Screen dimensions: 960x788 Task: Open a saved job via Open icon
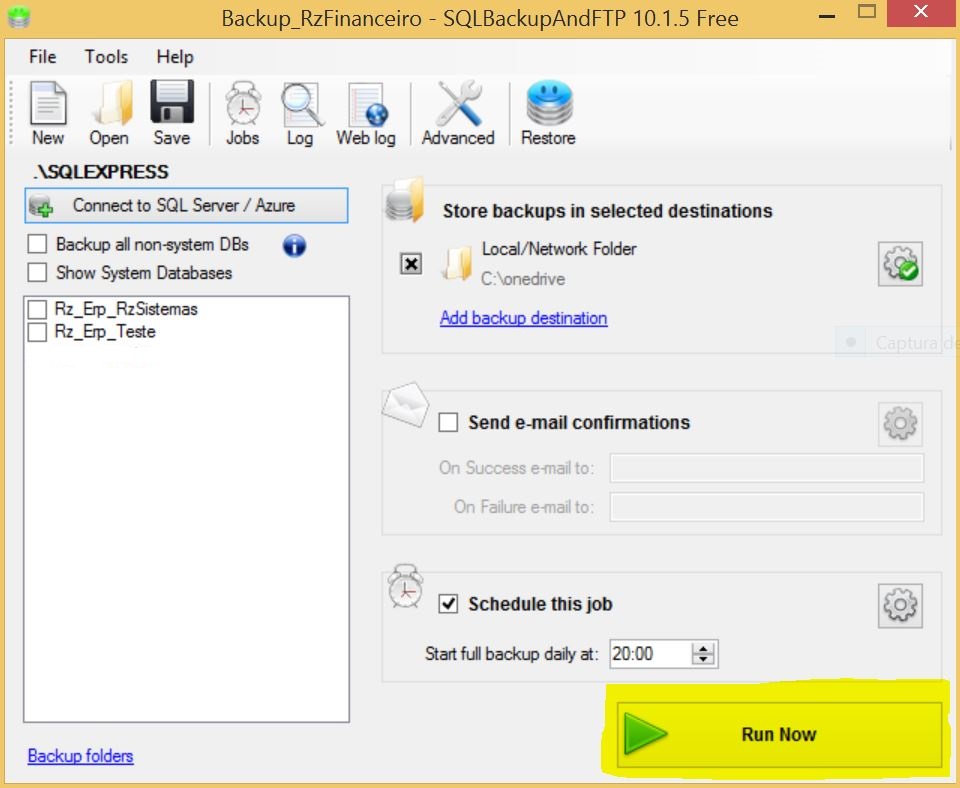point(109,114)
